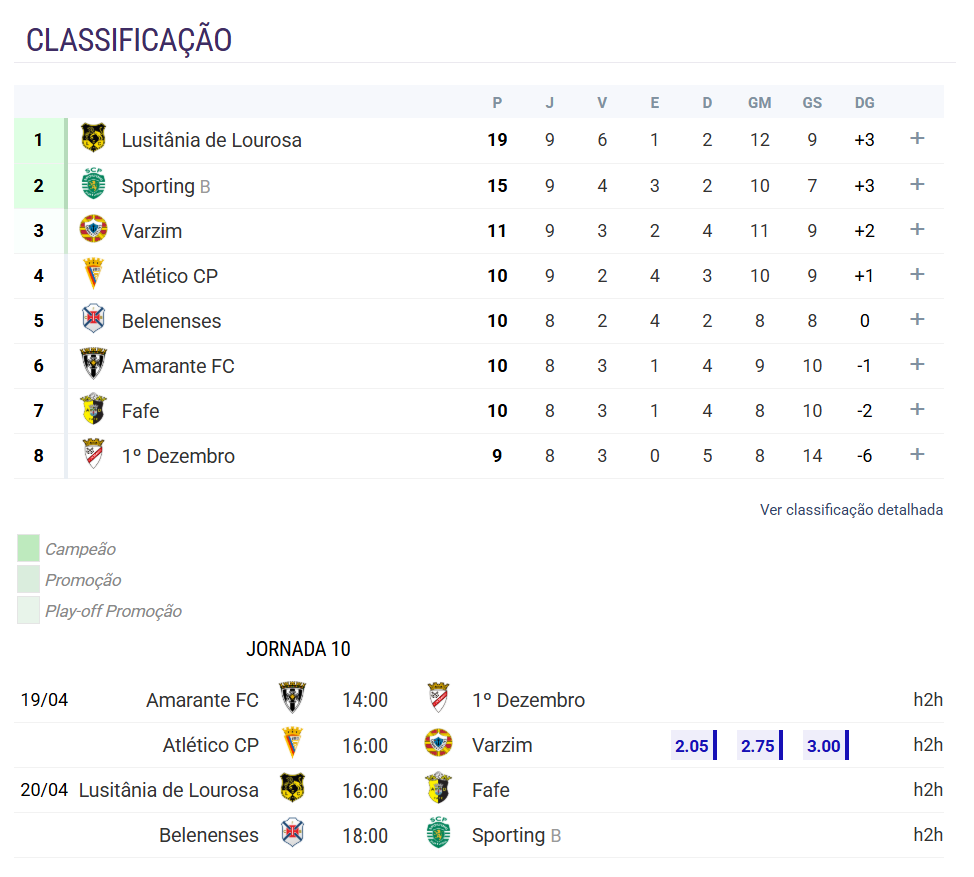Expand the Varzim row plus sign
The image size is (974, 877).
click(x=917, y=229)
